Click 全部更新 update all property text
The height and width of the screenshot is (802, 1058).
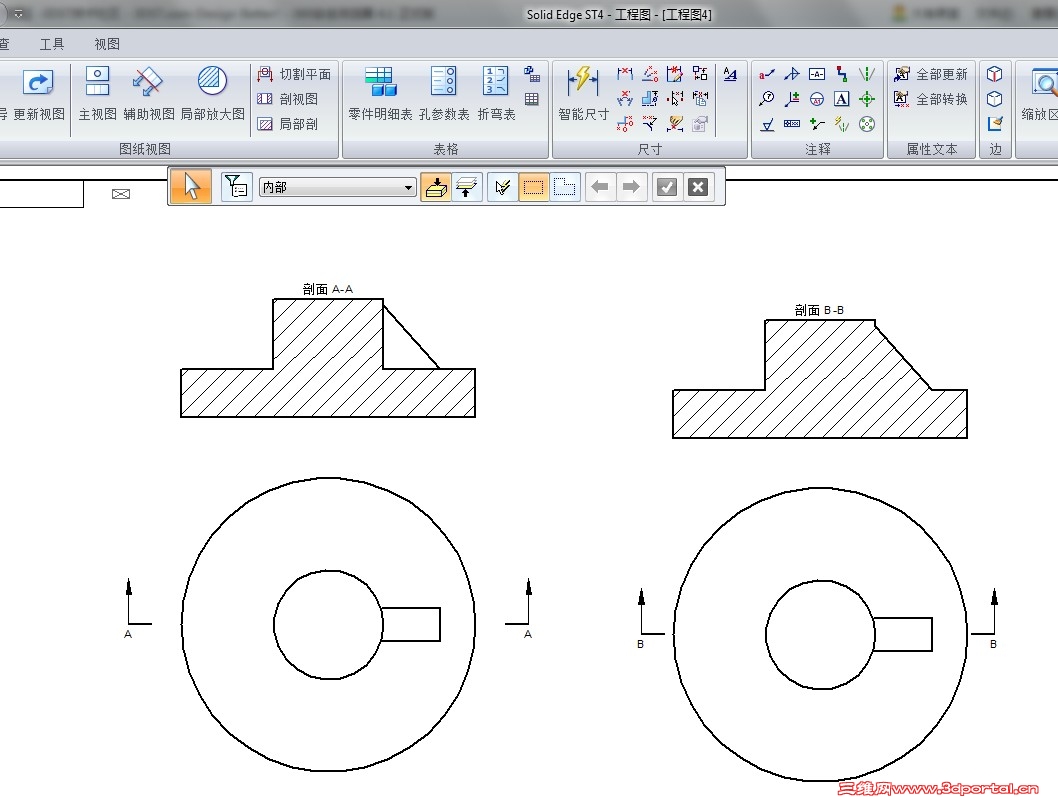[930, 74]
